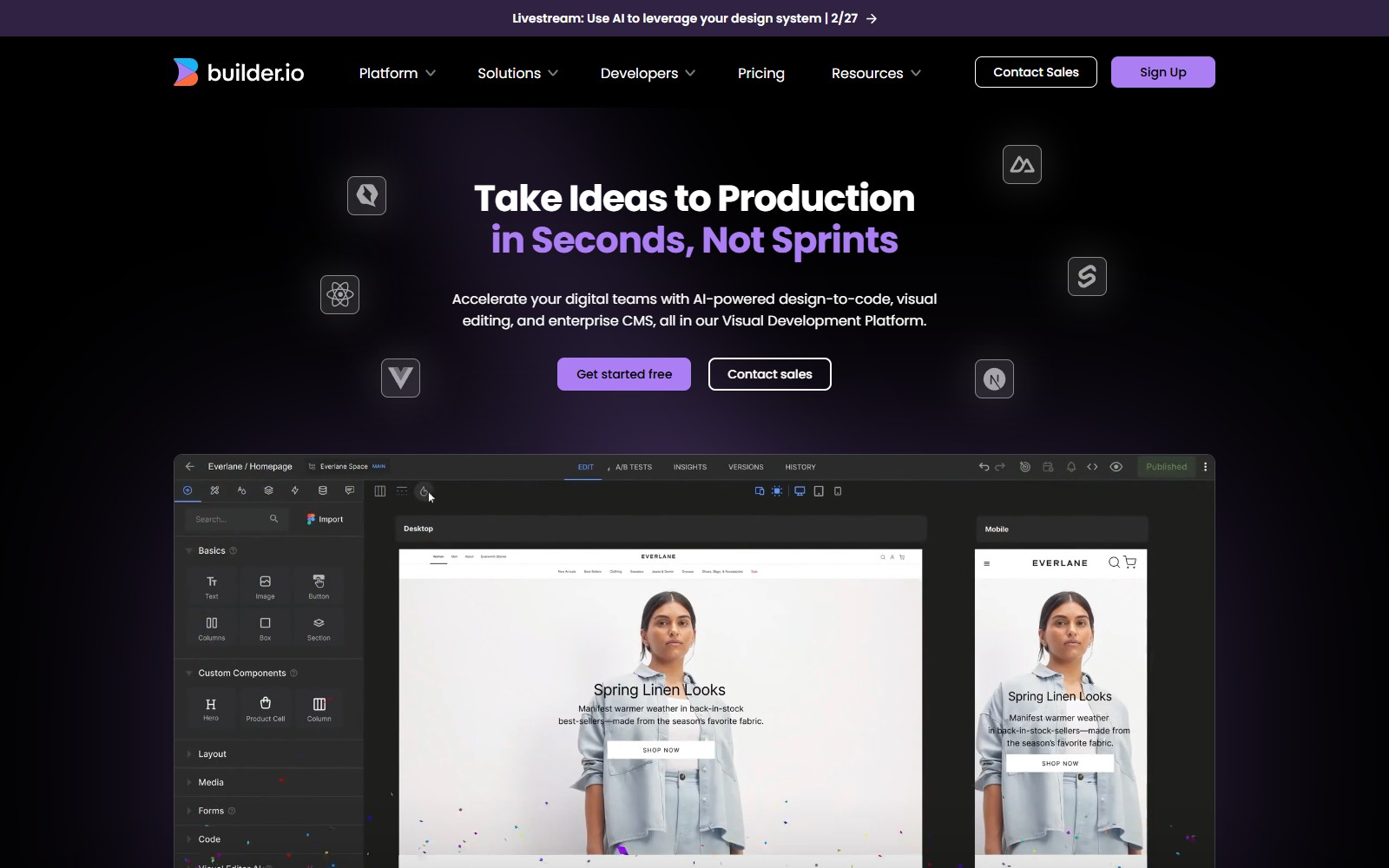
Task: Expand the Layout section
Action: point(269,753)
